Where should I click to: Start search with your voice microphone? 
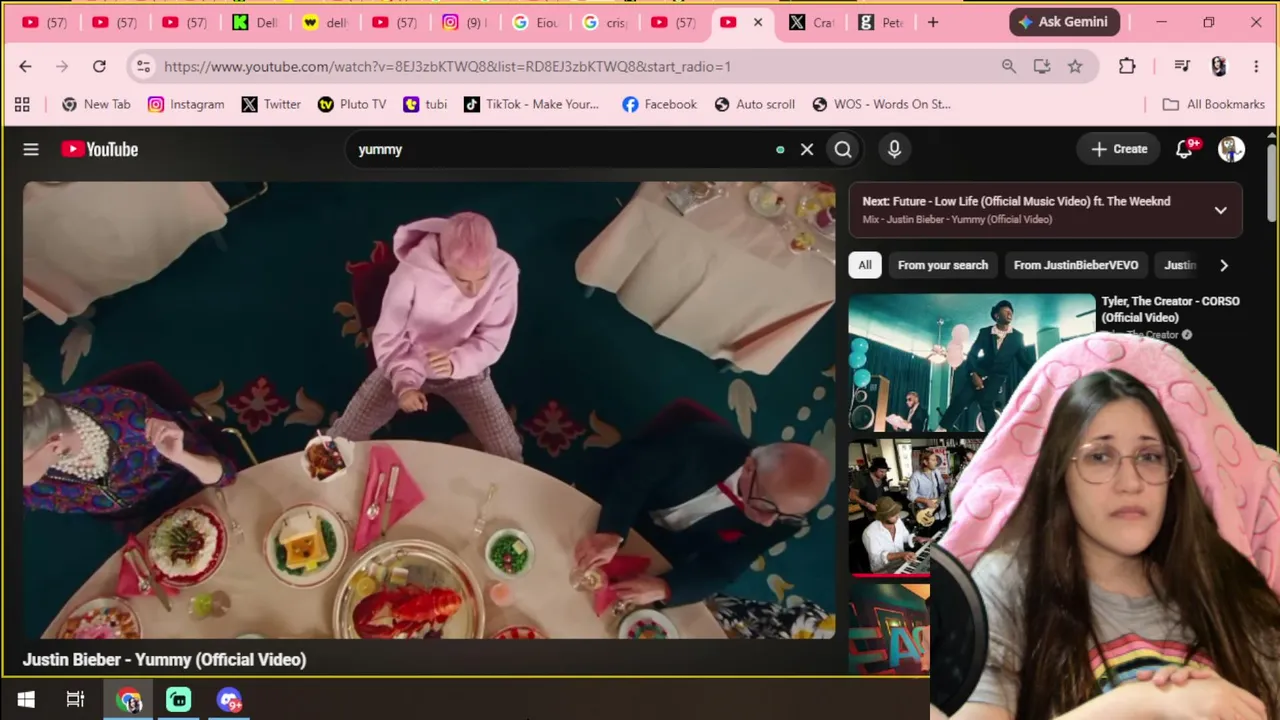(x=894, y=149)
